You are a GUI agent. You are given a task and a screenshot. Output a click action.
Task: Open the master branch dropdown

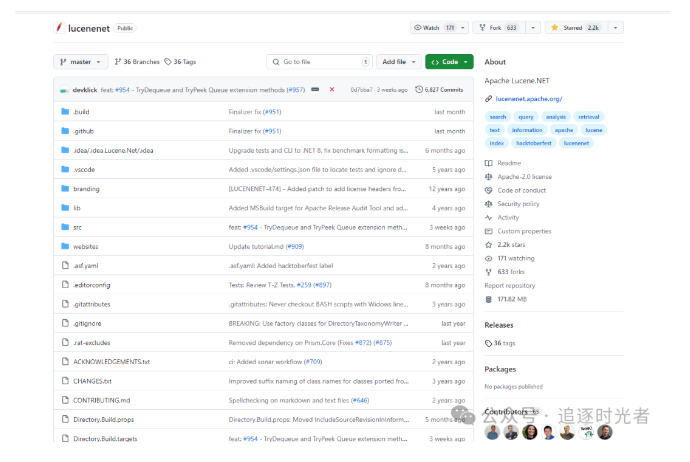(x=80, y=62)
